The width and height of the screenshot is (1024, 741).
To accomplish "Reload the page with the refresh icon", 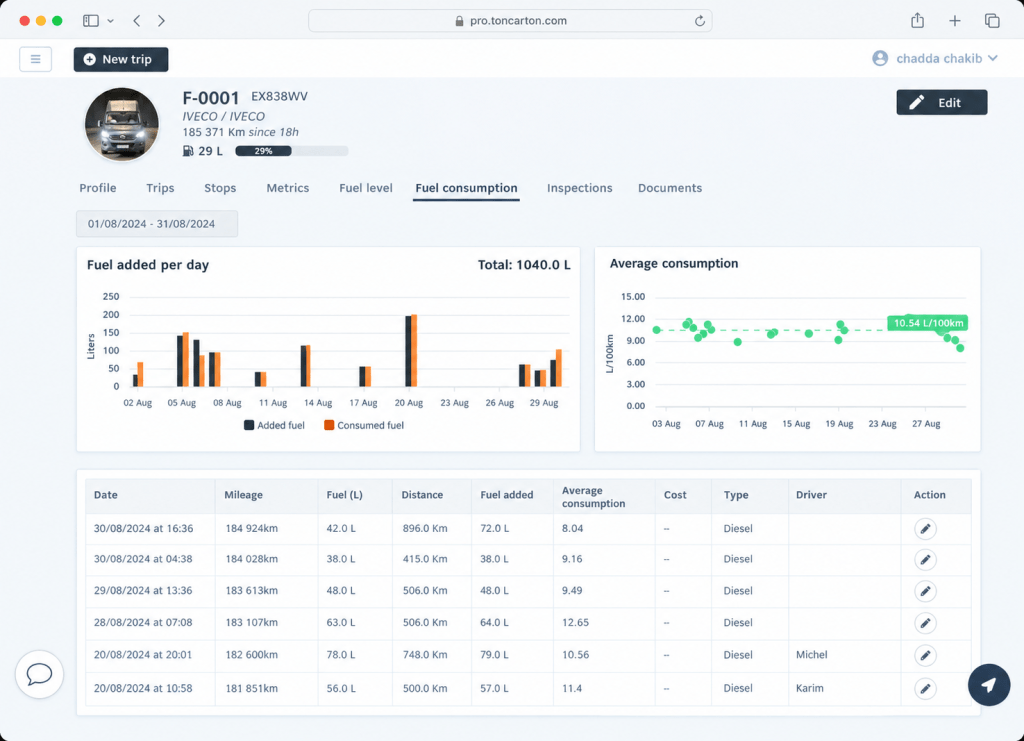I will [699, 21].
